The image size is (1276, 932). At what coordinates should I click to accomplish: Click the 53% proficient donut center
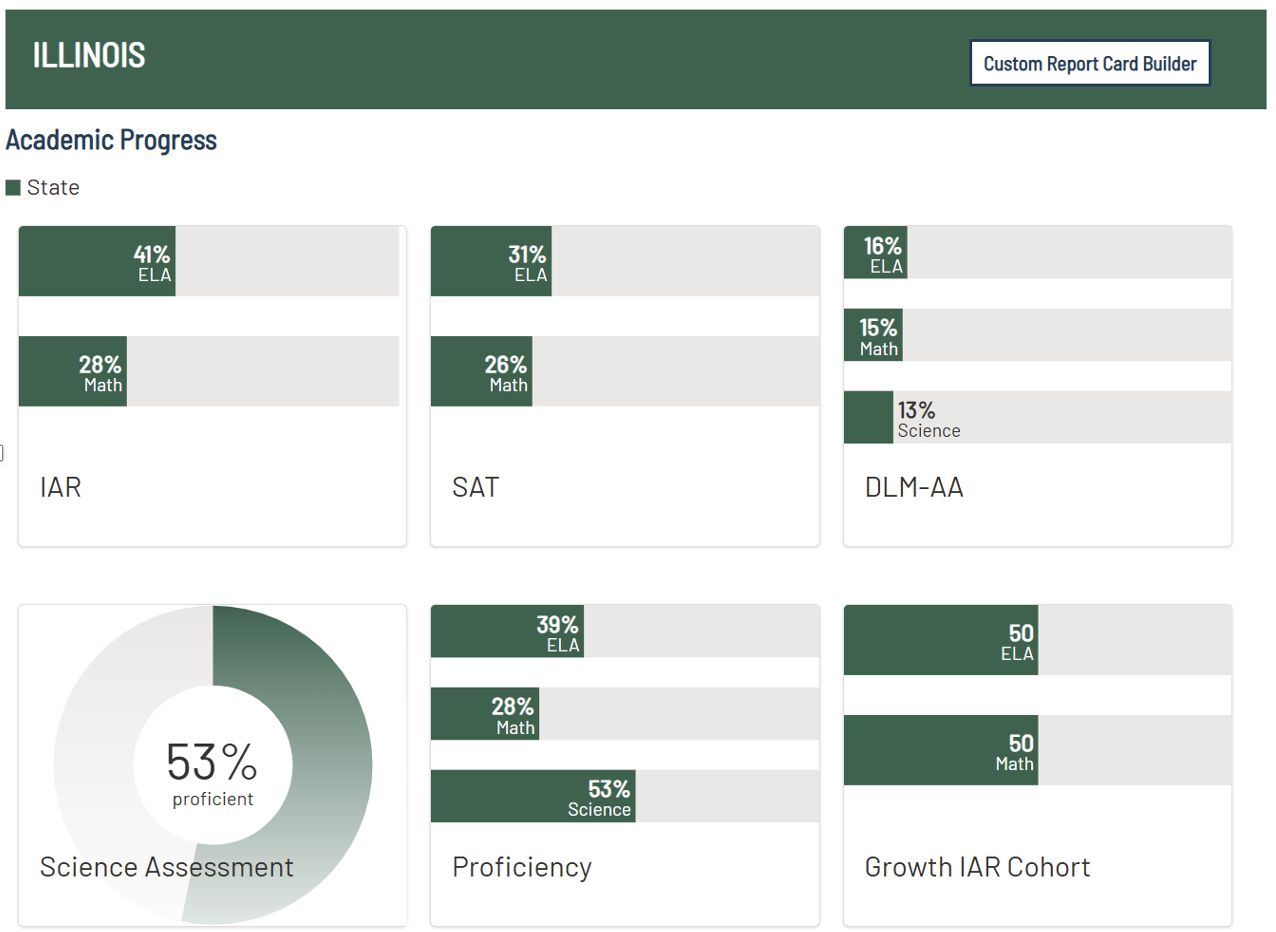[212, 770]
